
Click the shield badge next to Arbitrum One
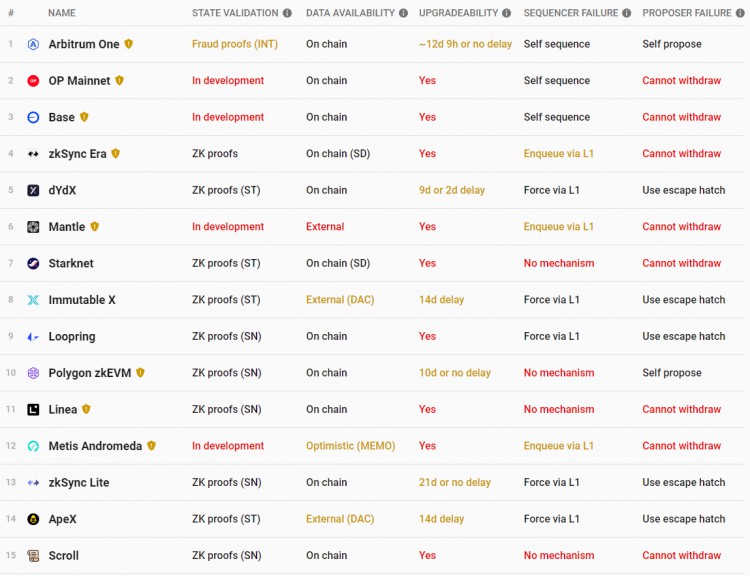tap(128, 44)
